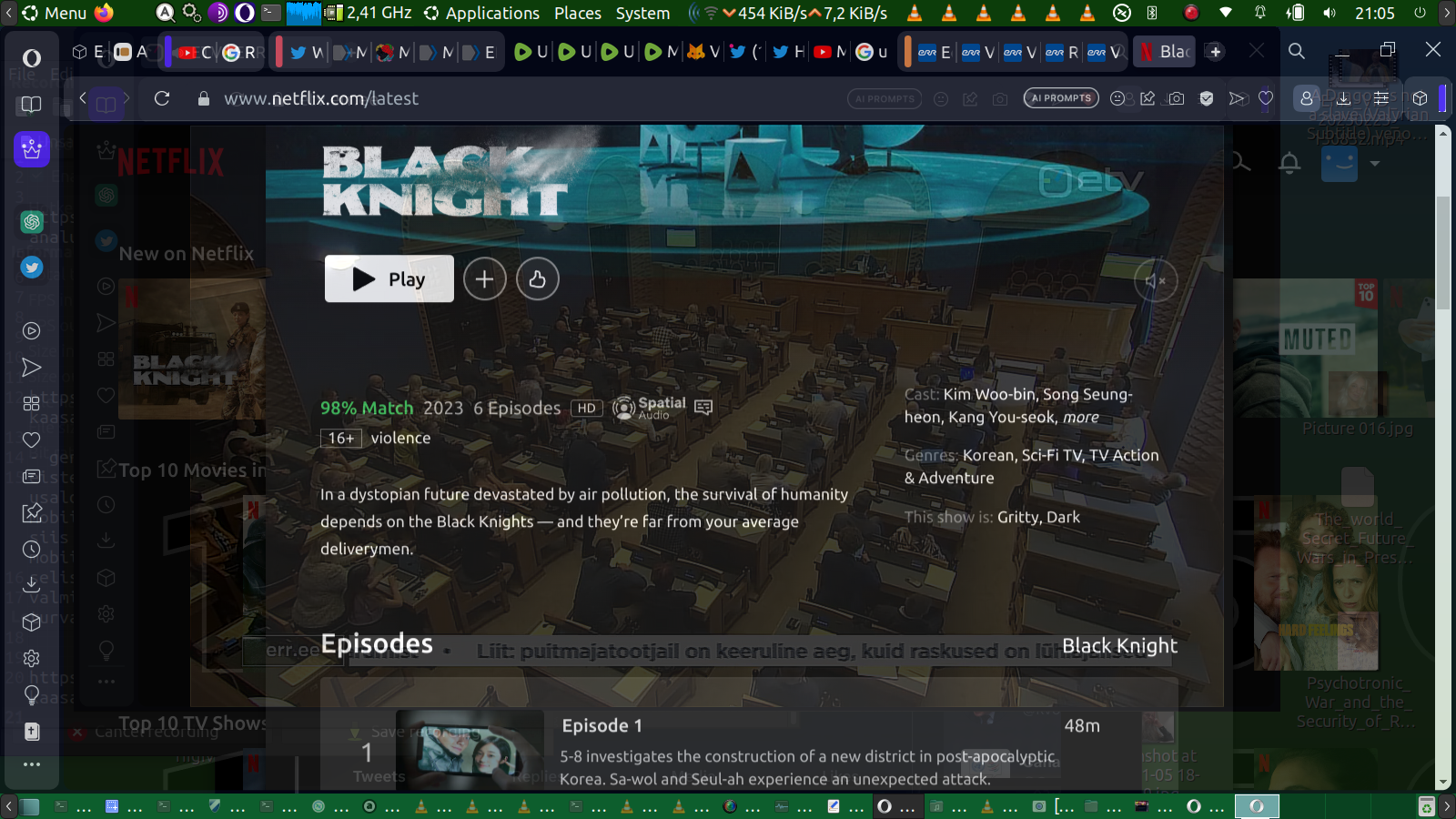Open Easy Setup sliders icon
The width and height of the screenshot is (1456, 819).
click(1381, 98)
